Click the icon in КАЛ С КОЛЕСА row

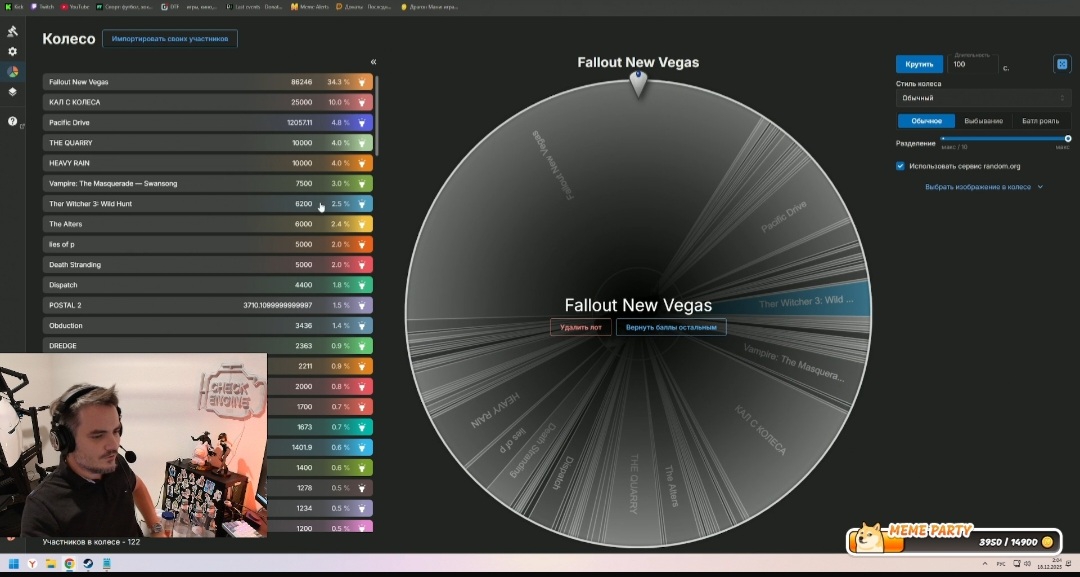pyautogui.click(x=362, y=102)
